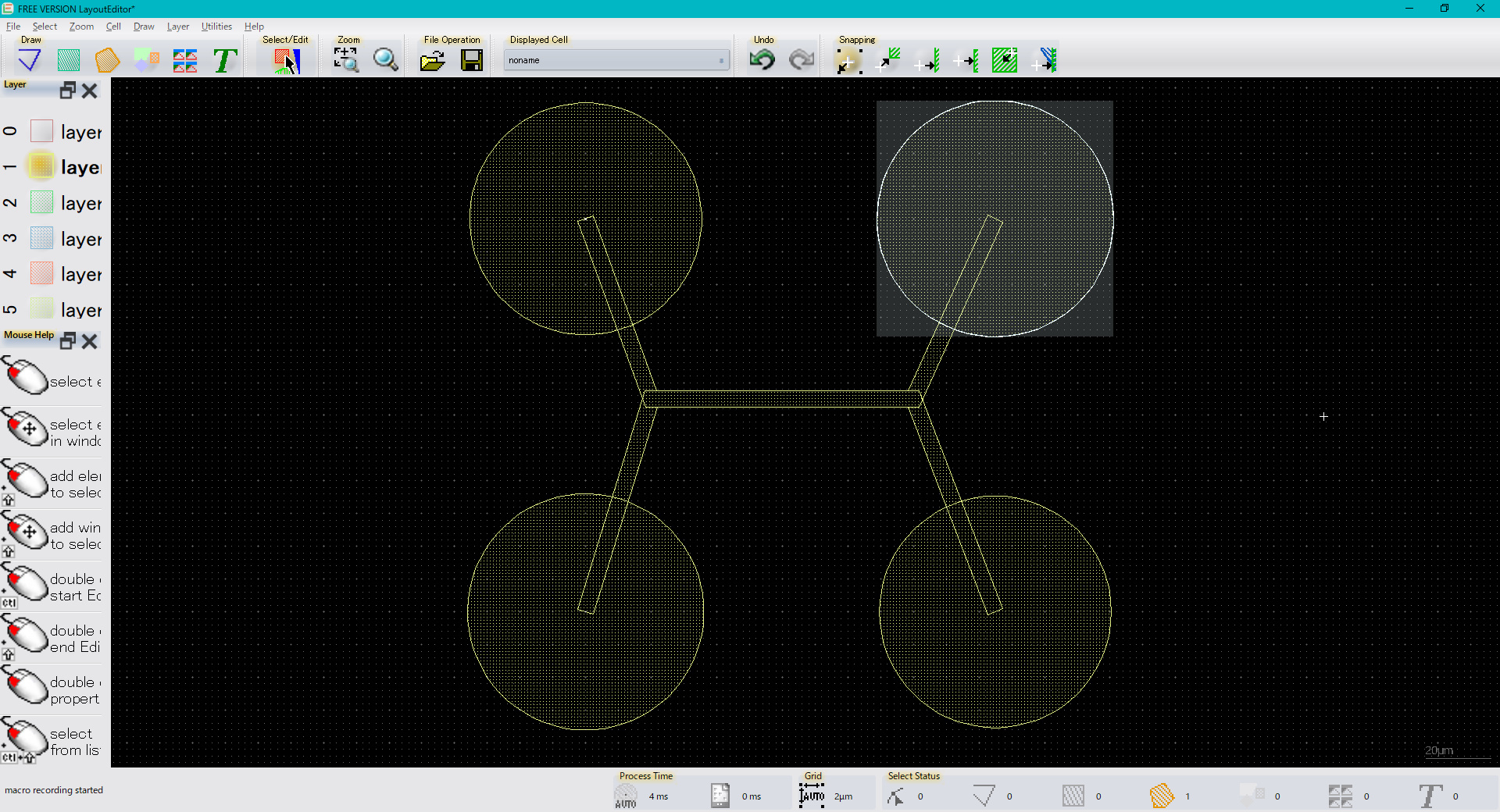1500x812 pixels.
Task: Toggle the green hatched square snapping option
Action: point(1004,60)
